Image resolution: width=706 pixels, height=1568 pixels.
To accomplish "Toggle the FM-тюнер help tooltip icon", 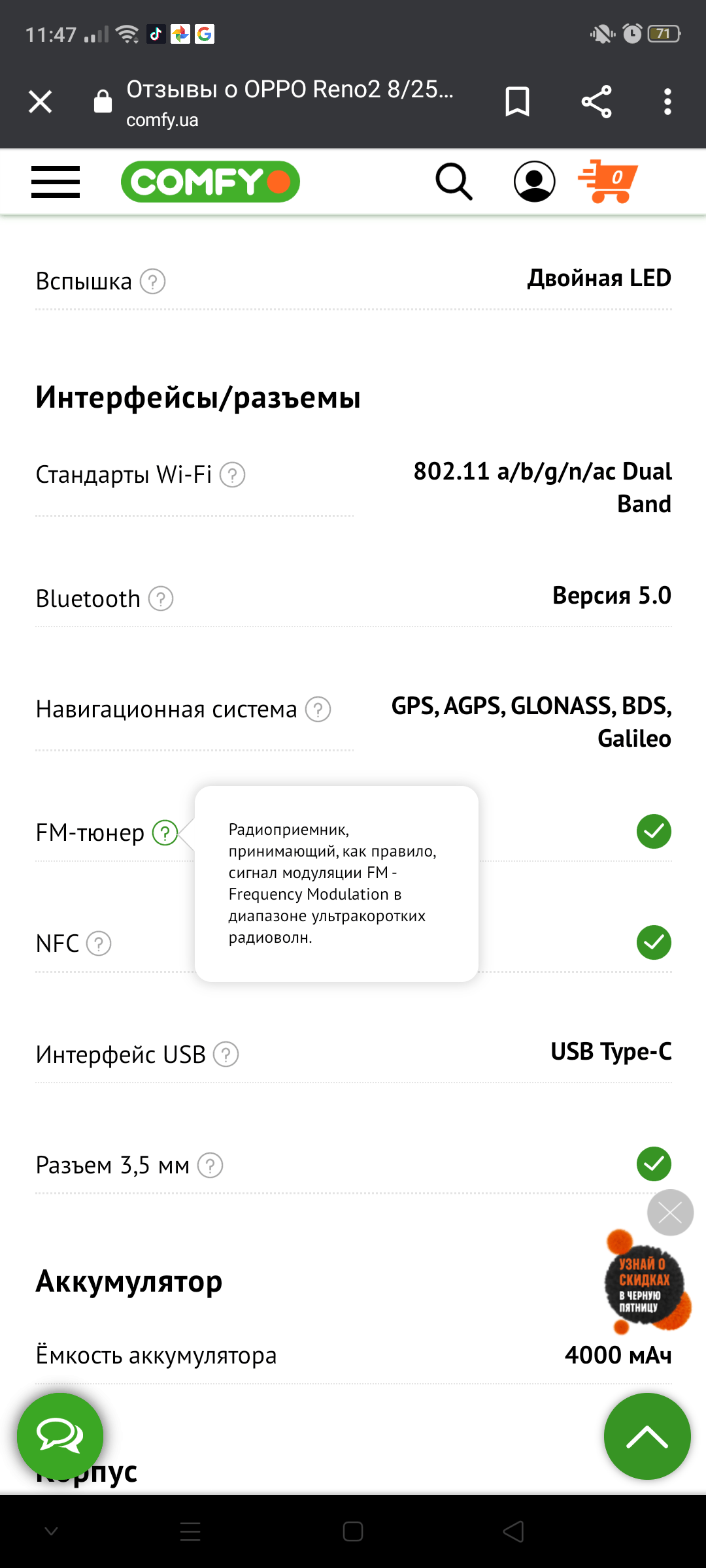I will [165, 833].
